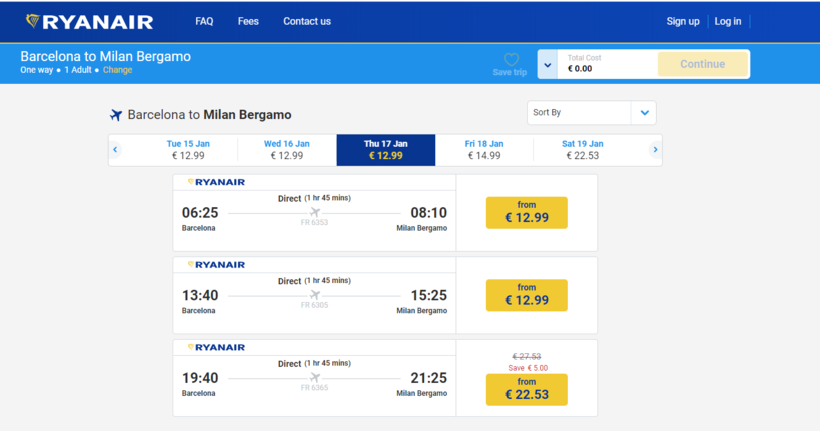Show later dates with right arrow
The image size is (820, 431).
[x=655, y=150]
